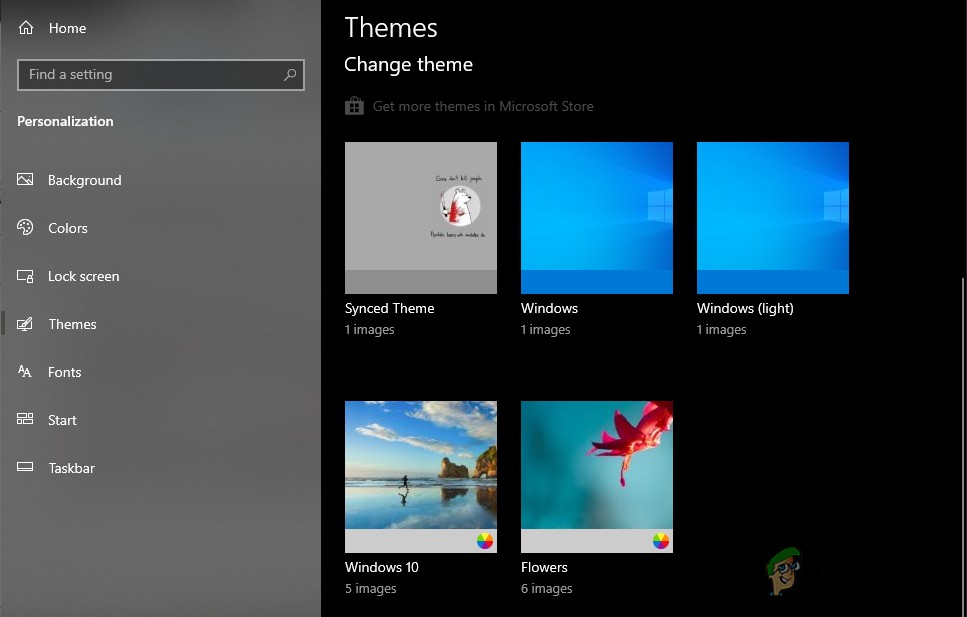
Task: Click the '5 images' text
Action: 371,589
